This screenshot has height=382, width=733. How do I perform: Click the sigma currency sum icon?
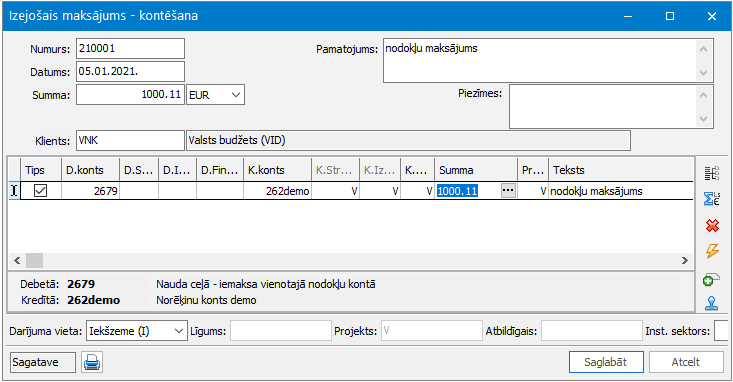(712, 199)
